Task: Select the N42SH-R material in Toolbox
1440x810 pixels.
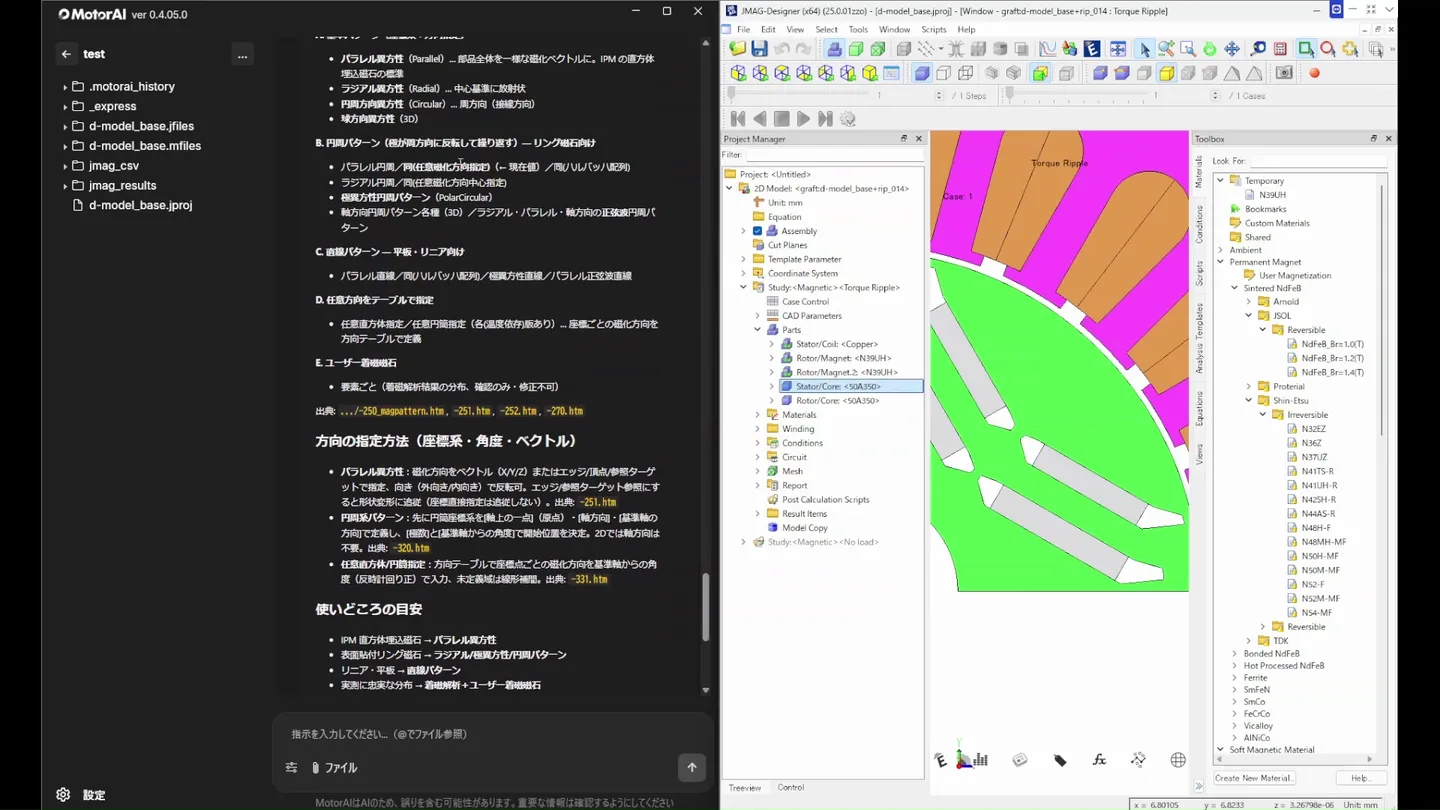Action: tap(1318, 500)
